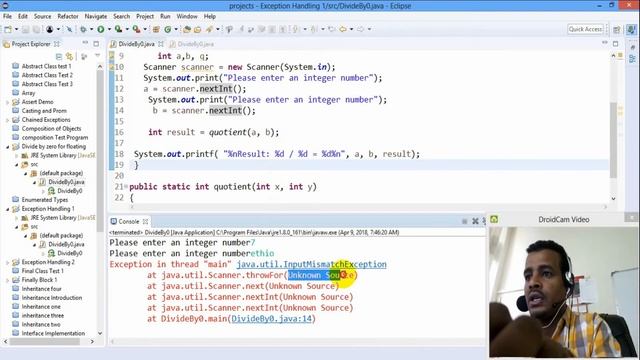Open the Run menu
Screen dimensions: 640x360
pyautogui.click(x=165, y=16)
